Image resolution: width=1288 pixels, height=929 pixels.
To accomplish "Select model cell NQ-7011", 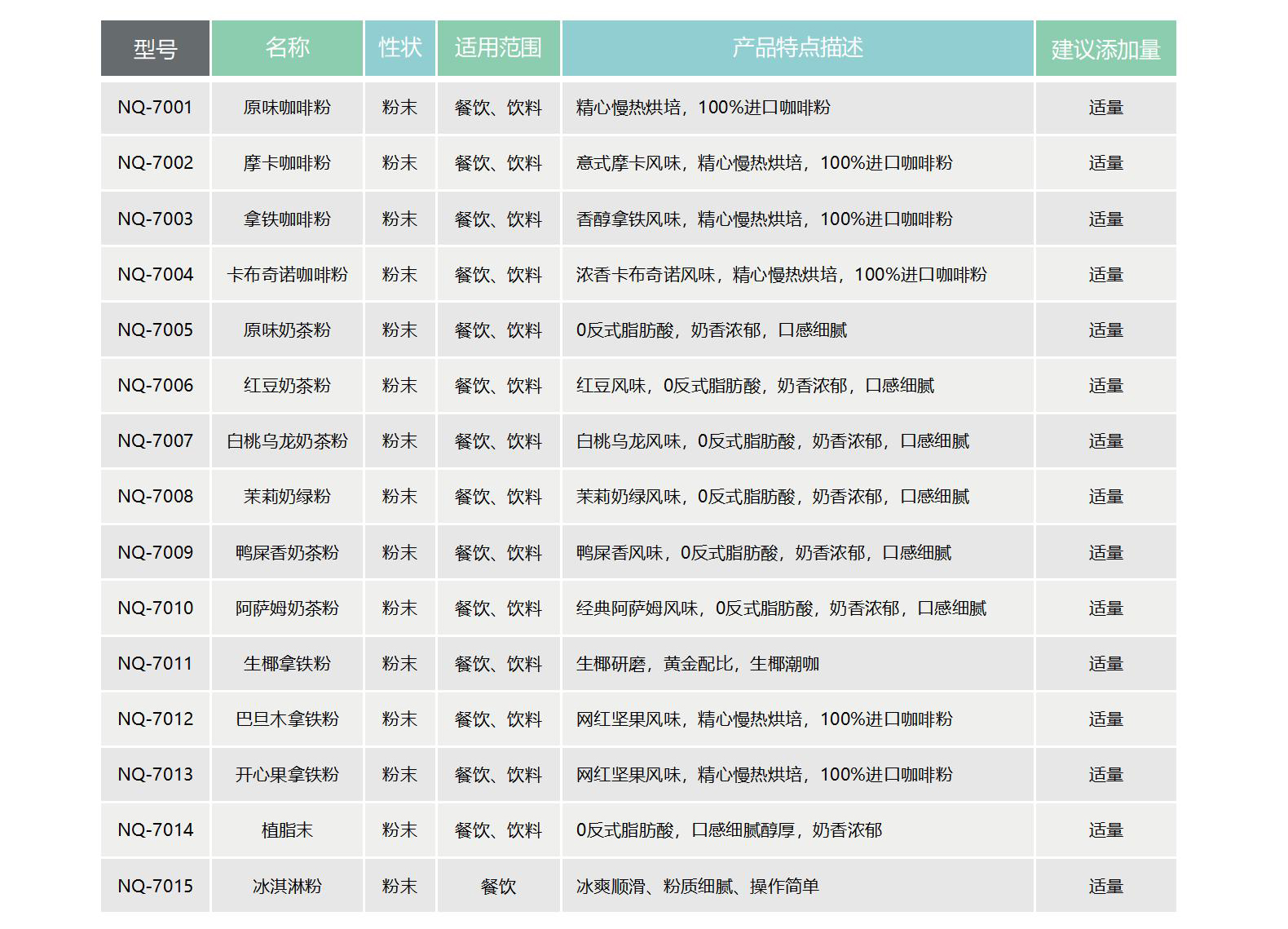I will coord(155,663).
